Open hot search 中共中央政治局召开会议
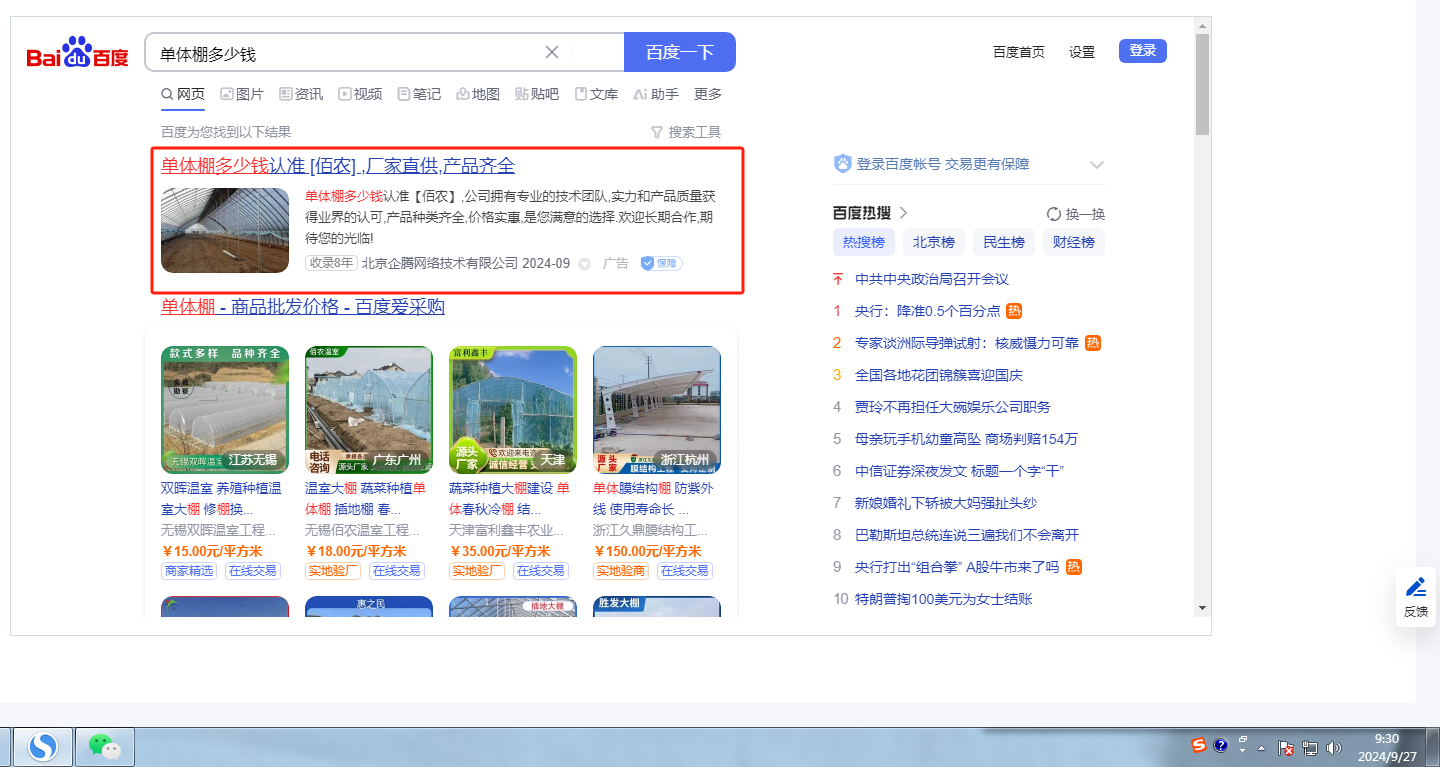Image resolution: width=1440 pixels, height=767 pixels. [x=932, y=279]
